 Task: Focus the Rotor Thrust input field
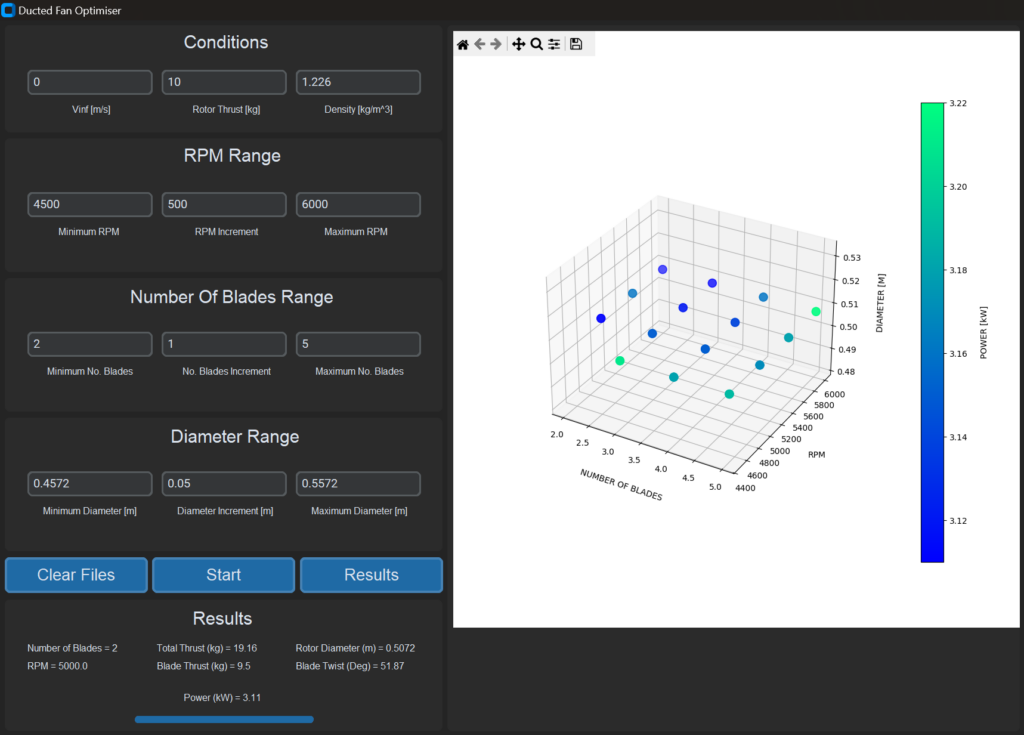coord(224,82)
